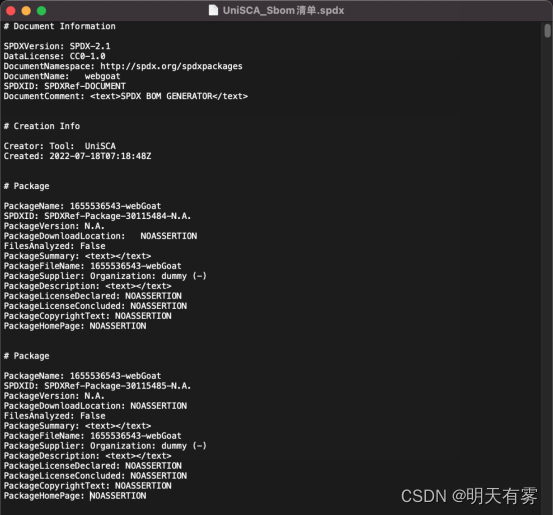Click the yellow minimize window button
553x515 pixels.
point(26,11)
